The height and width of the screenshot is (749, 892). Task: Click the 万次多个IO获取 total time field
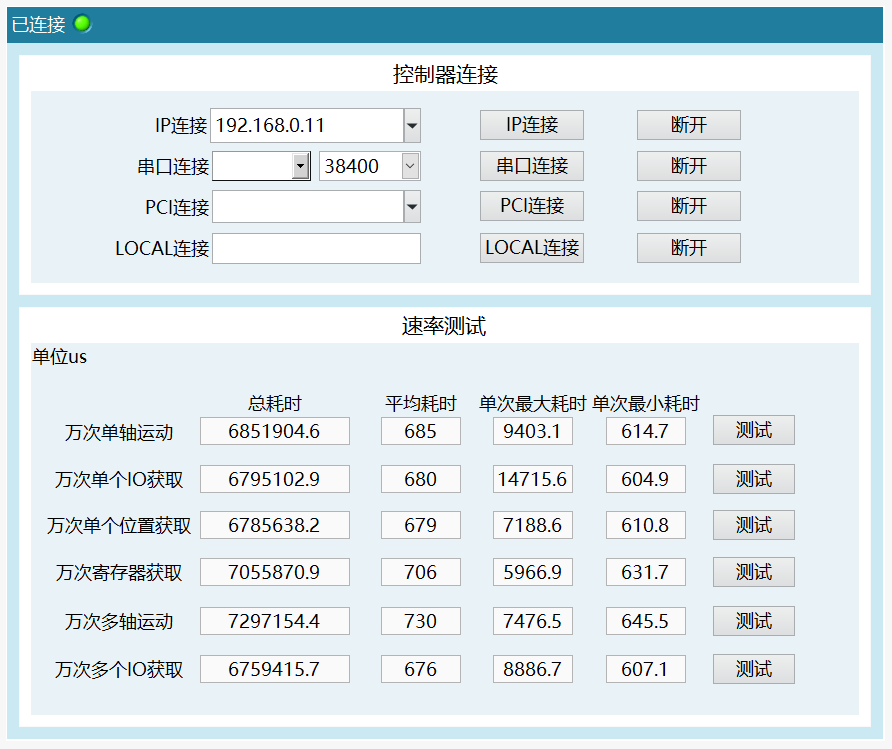pyautogui.click(x=275, y=669)
